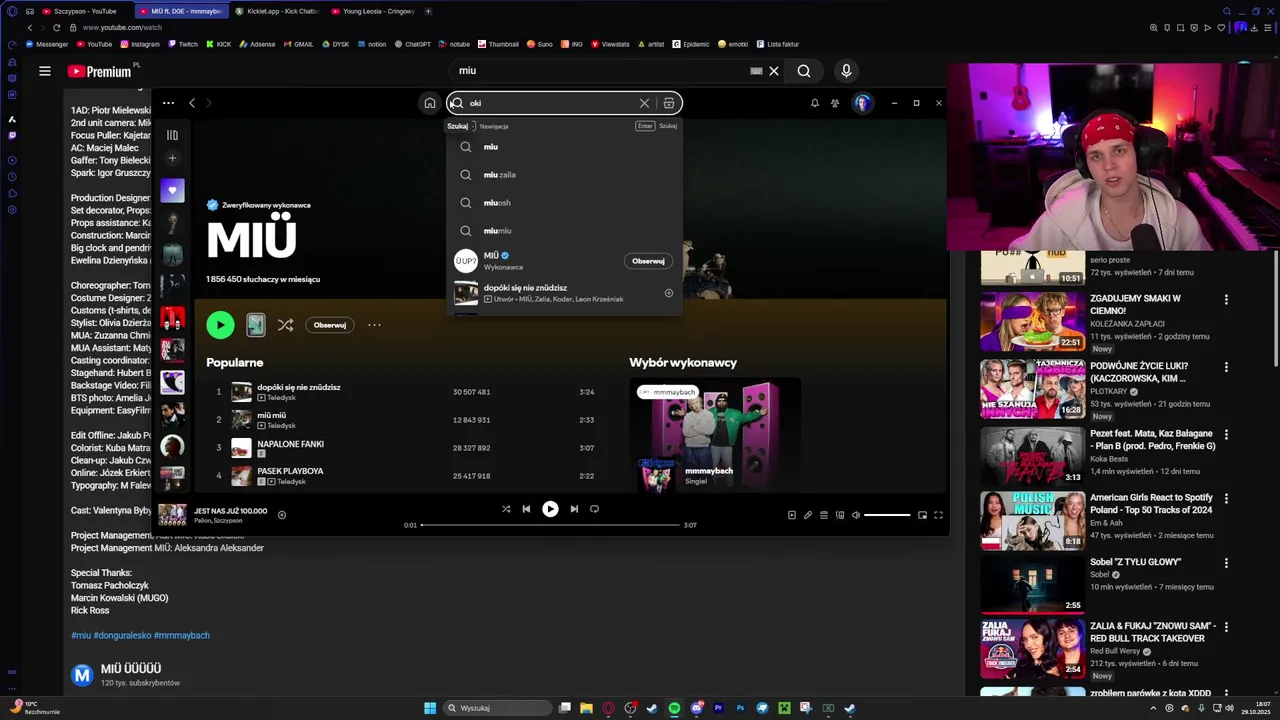Open Spotify profile avatar
This screenshot has width=1280, height=720.
(x=862, y=103)
